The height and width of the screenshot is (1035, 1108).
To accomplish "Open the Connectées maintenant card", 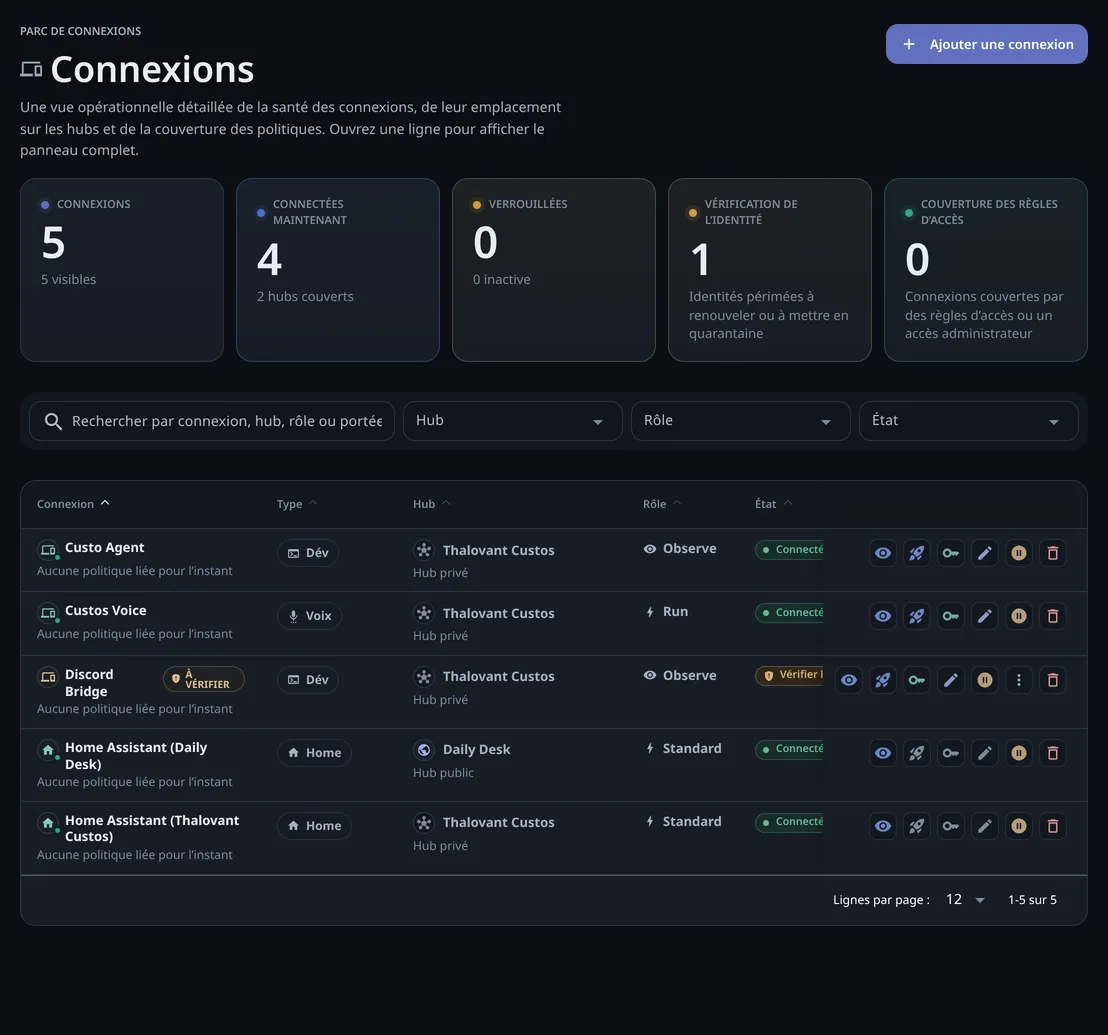I will tap(338, 270).
